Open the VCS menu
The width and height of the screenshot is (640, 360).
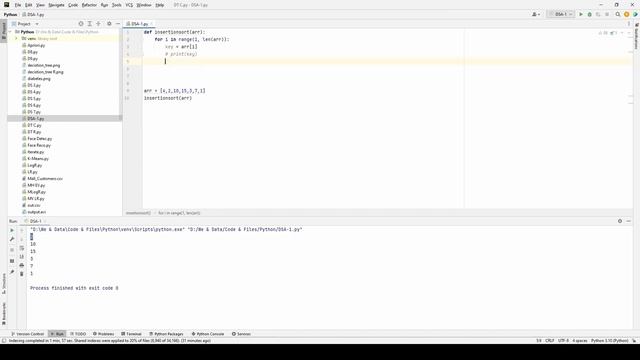click(x=129, y=5)
